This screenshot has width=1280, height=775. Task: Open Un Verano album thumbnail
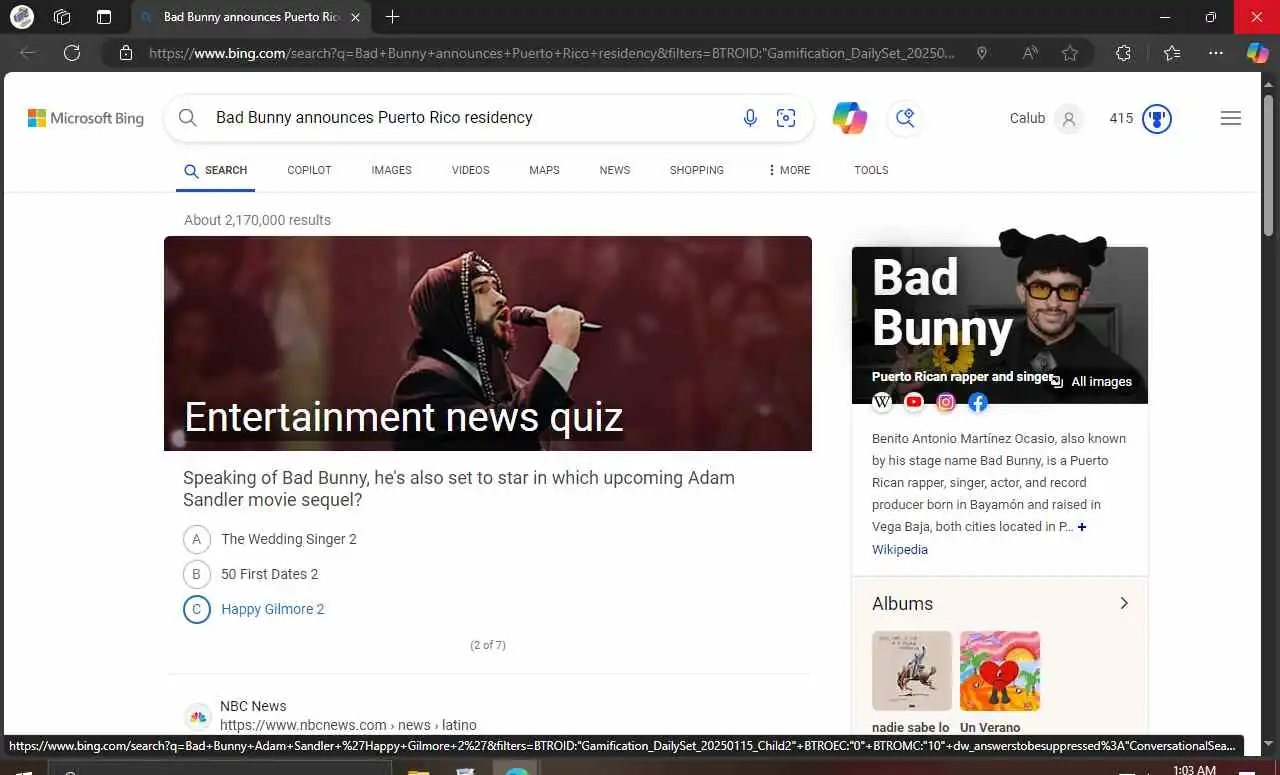pos(1000,670)
